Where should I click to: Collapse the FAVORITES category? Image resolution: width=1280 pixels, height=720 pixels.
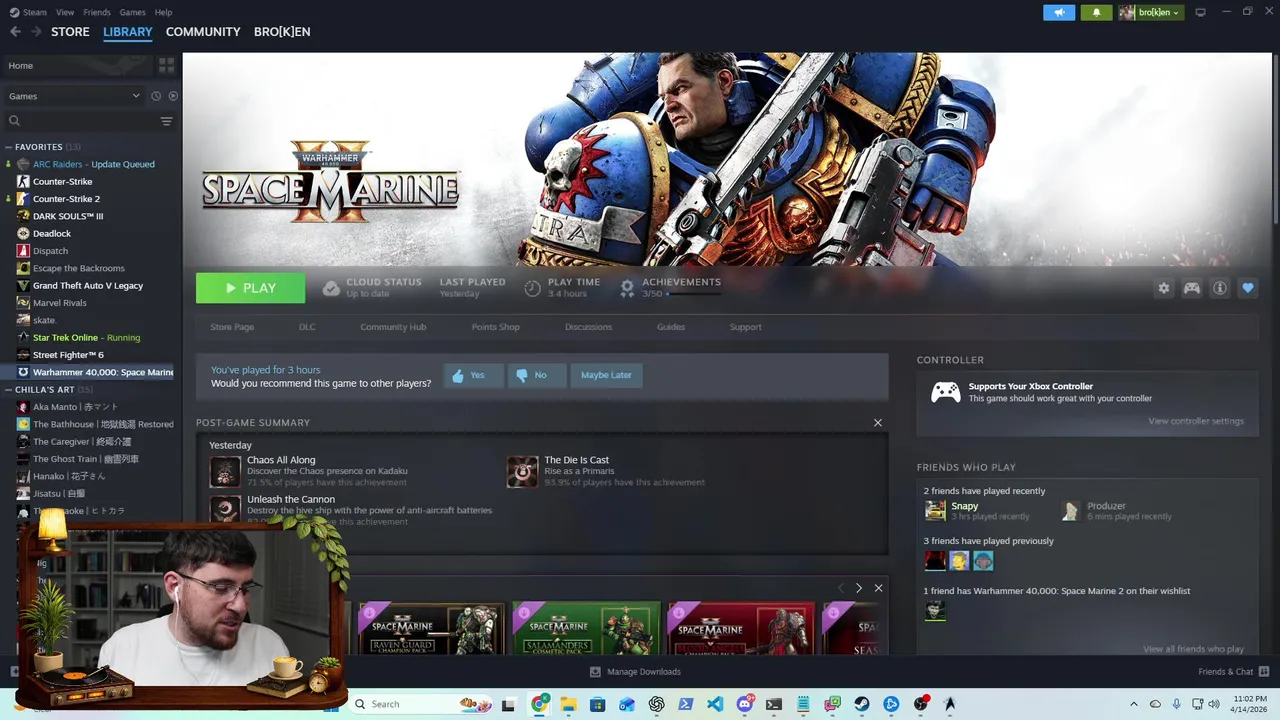(9, 147)
